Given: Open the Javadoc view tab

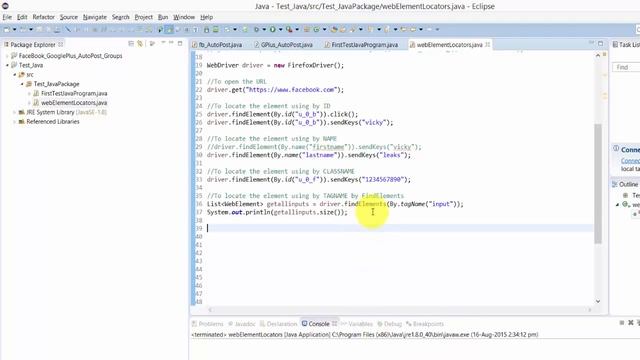Looking at the screenshot, I should [242, 324].
